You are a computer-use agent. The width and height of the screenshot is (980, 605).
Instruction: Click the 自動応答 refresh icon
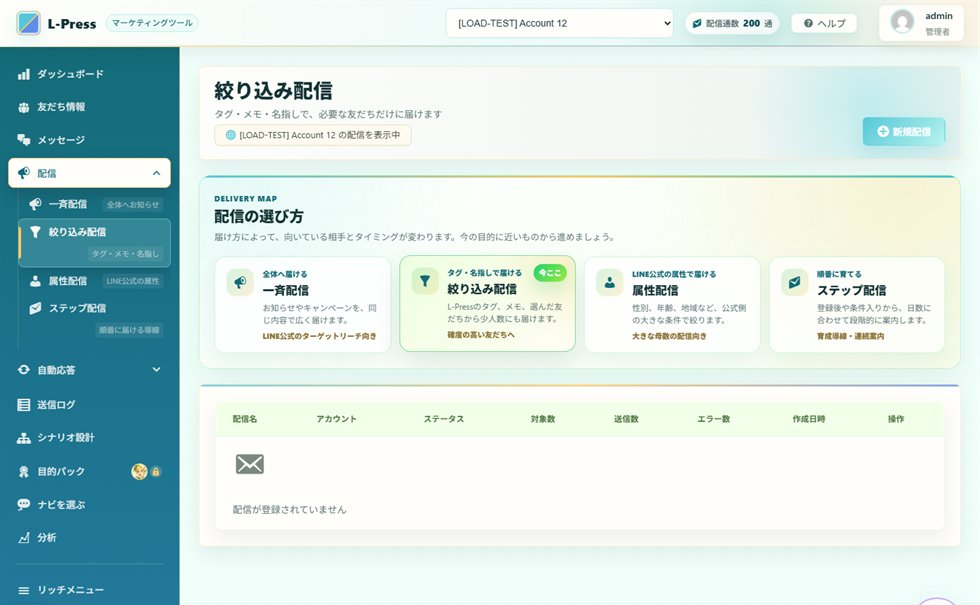24,370
